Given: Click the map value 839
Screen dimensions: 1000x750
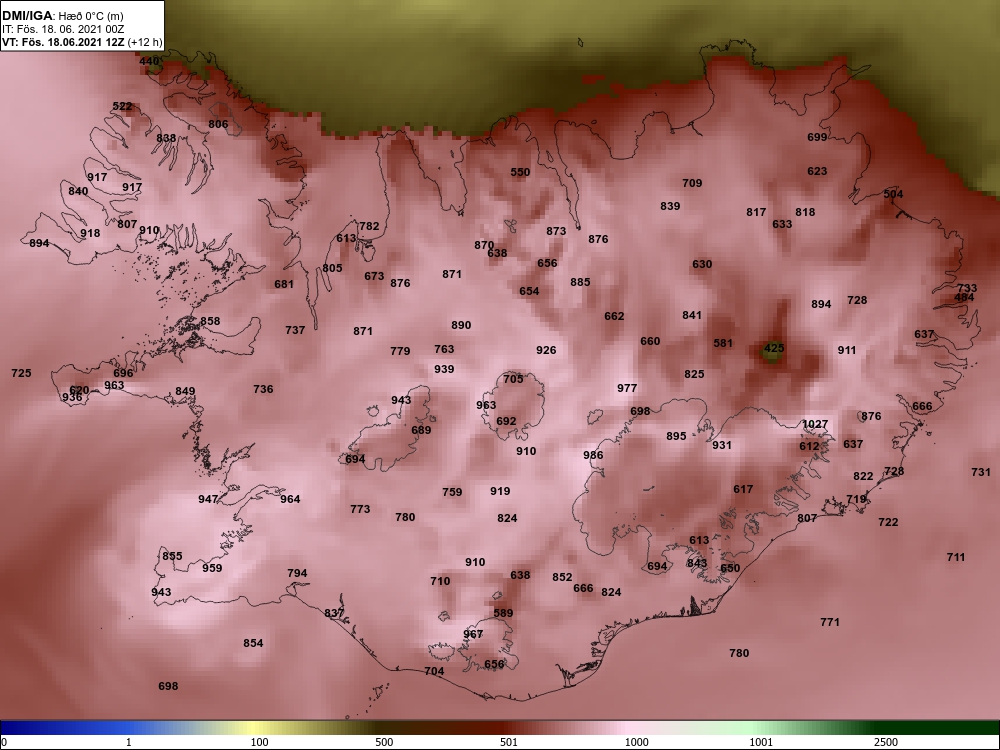Looking at the screenshot, I should [670, 205].
